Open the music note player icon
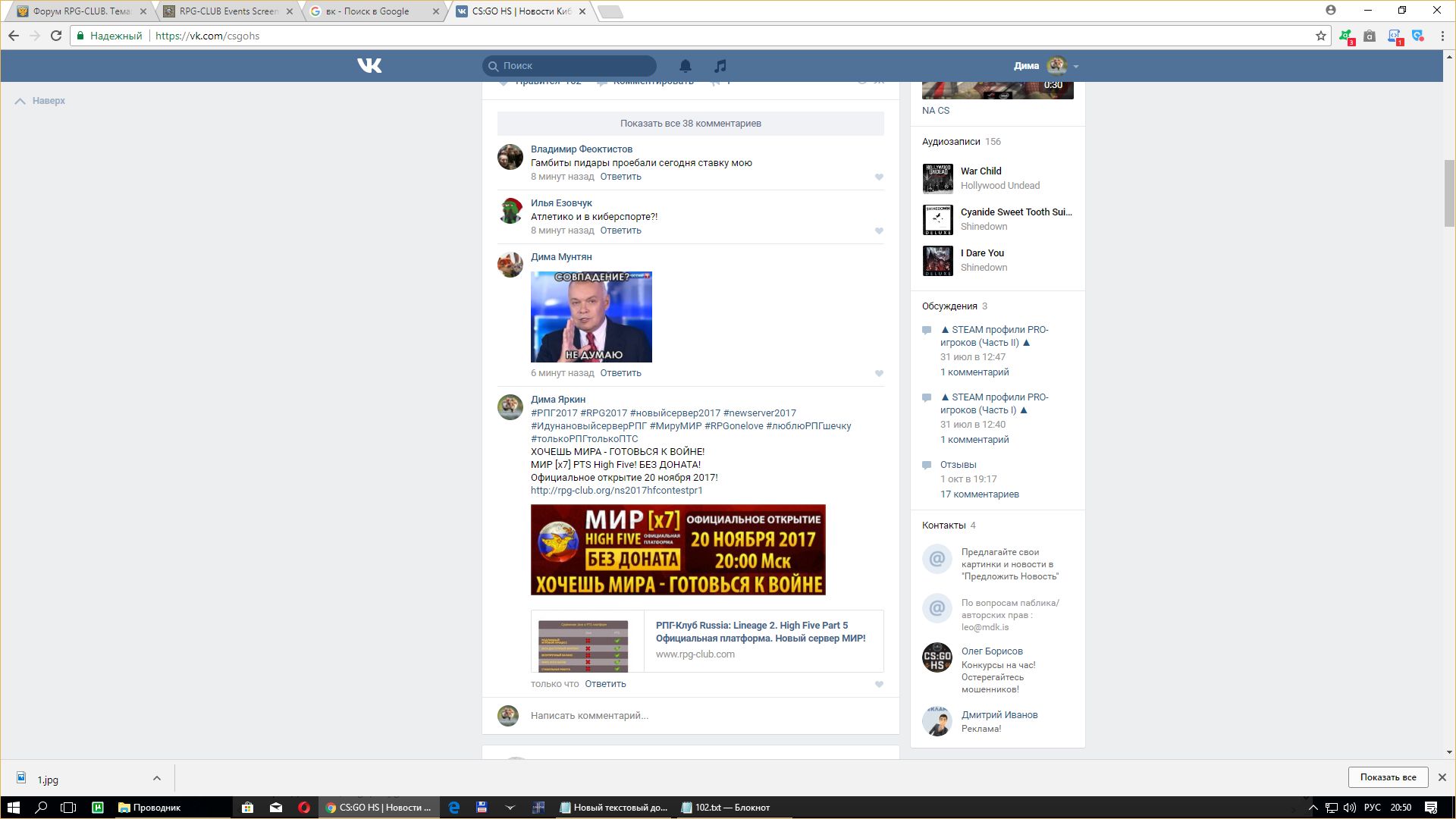The height and width of the screenshot is (819, 1456). click(720, 66)
